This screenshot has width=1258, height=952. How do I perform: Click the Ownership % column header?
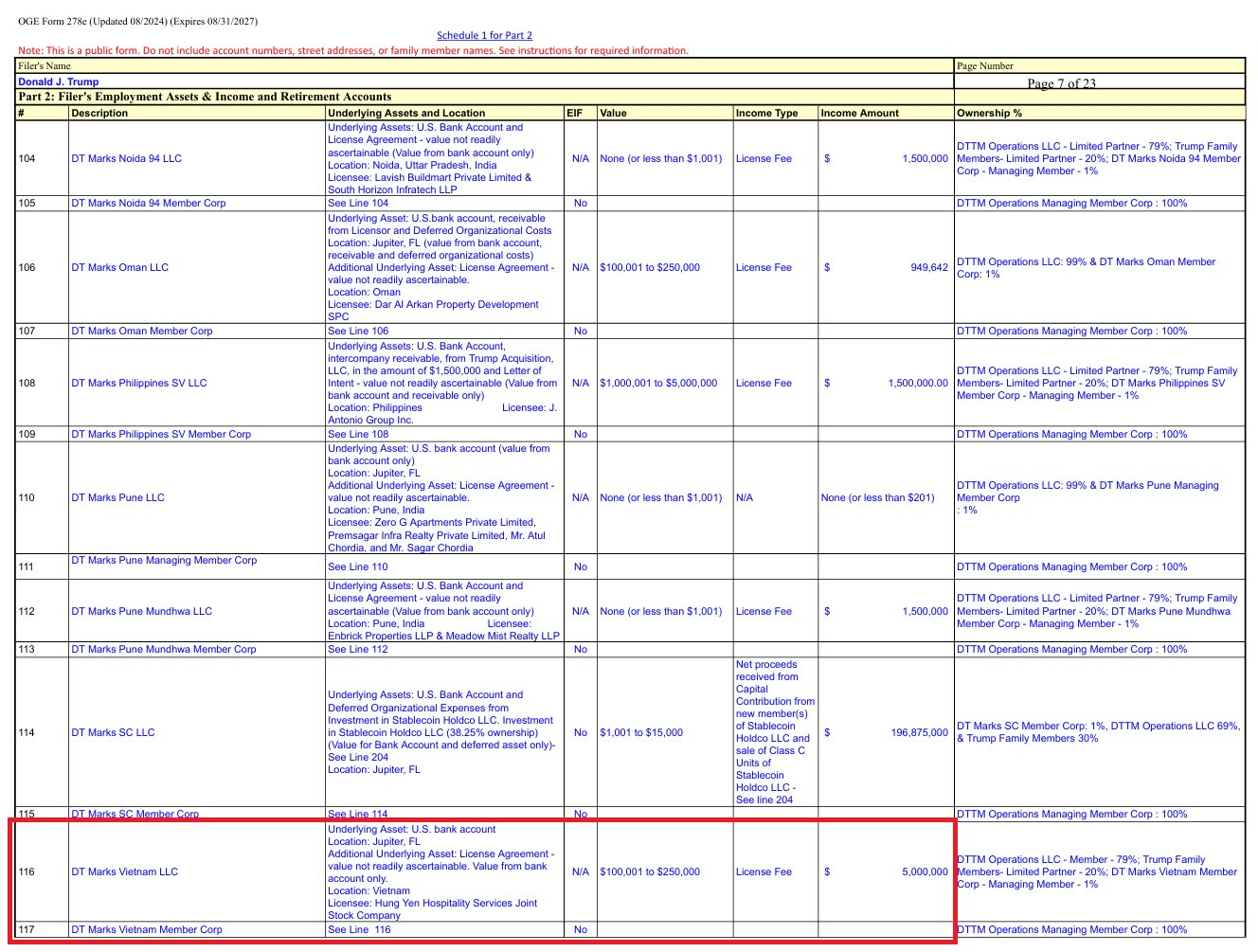point(989,113)
